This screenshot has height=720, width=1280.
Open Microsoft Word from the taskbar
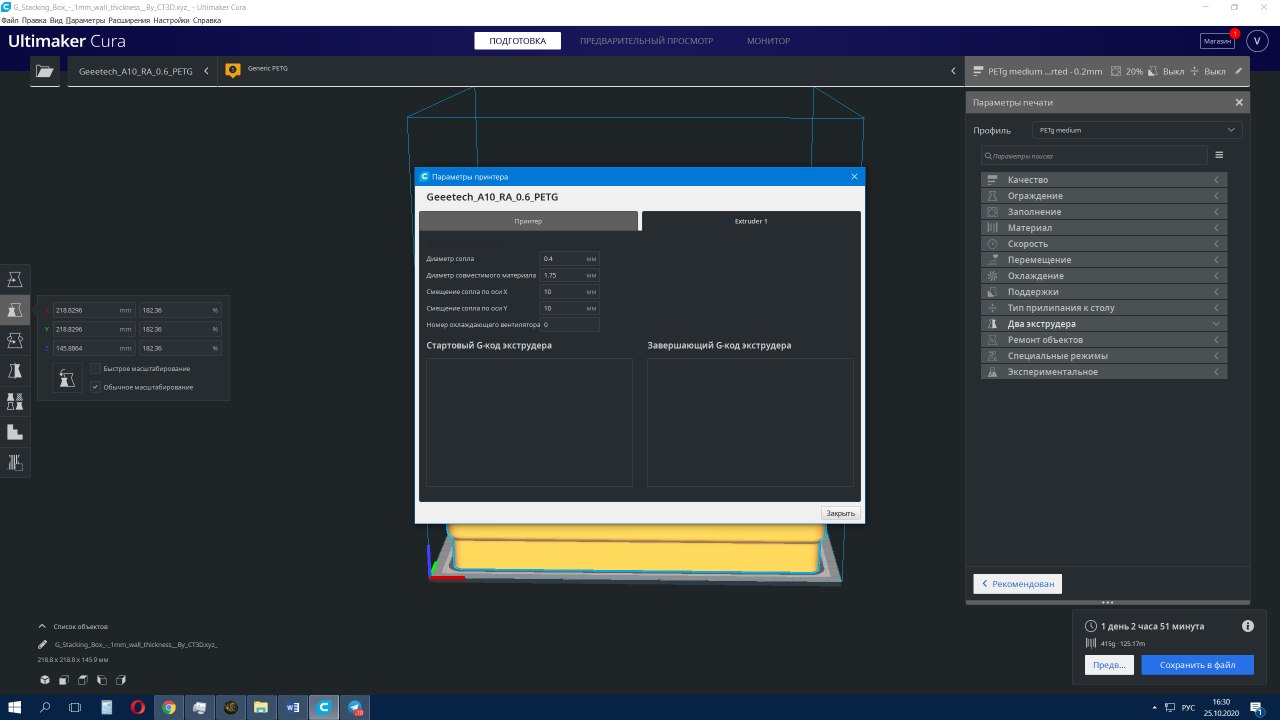pyautogui.click(x=293, y=707)
